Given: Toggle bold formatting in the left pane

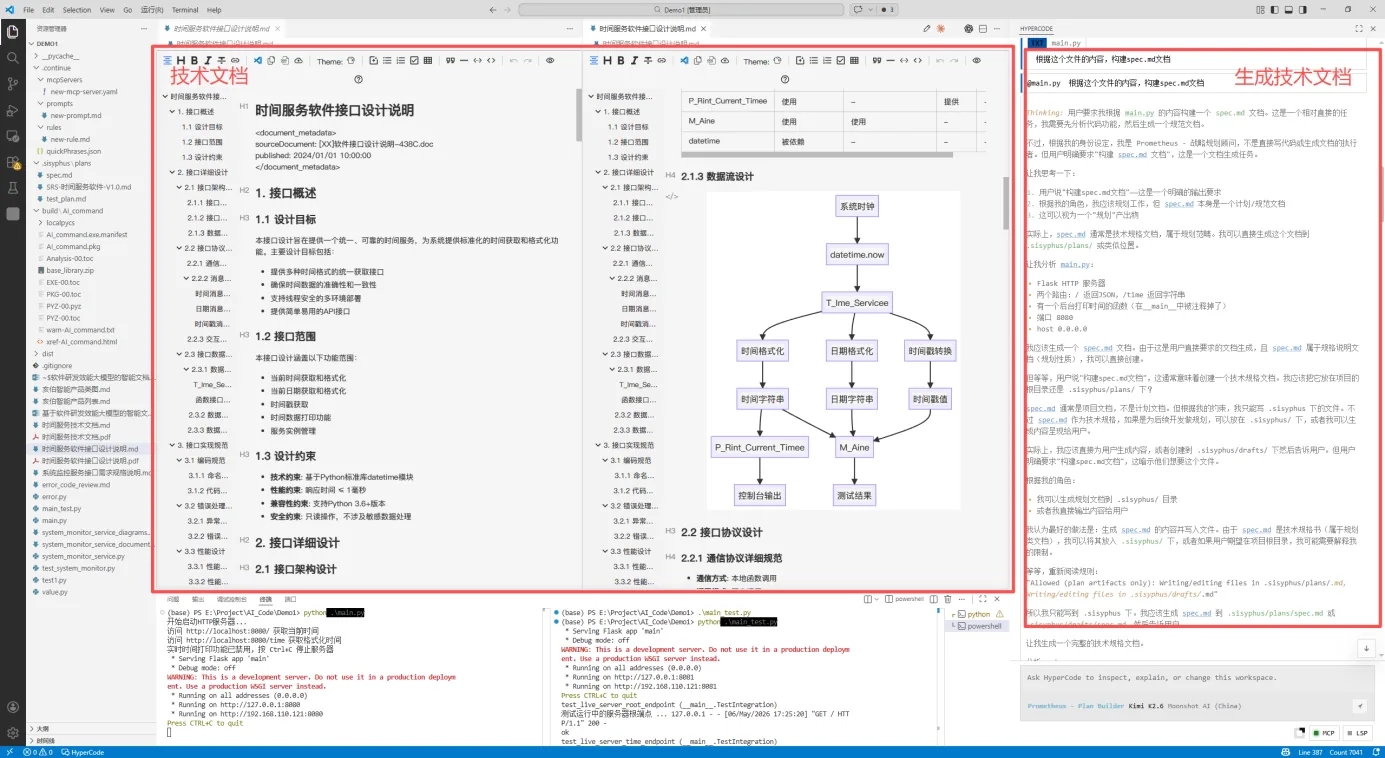Looking at the screenshot, I should [x=196, y=61].
